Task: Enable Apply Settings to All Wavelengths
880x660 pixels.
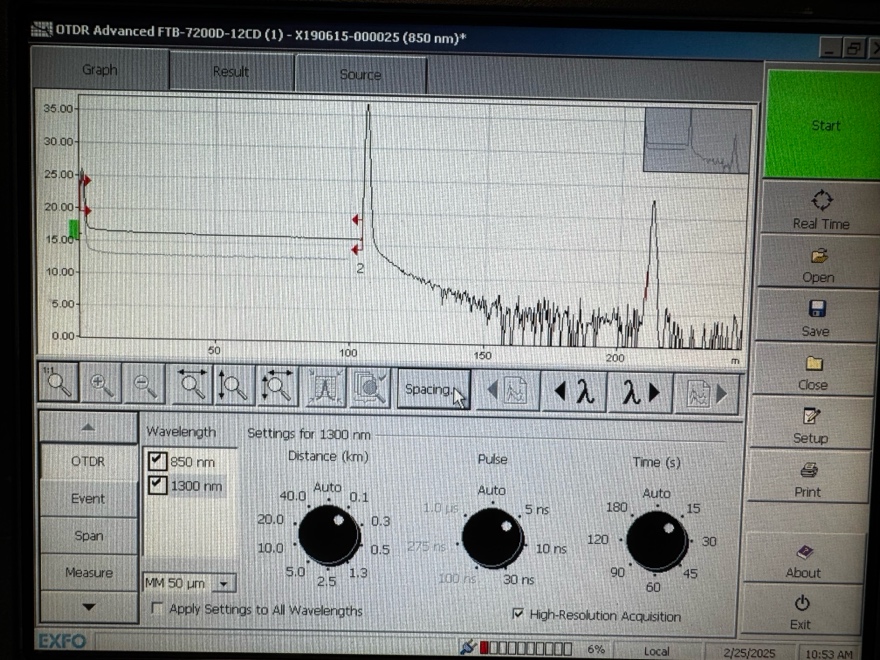Action: point(158,608)
